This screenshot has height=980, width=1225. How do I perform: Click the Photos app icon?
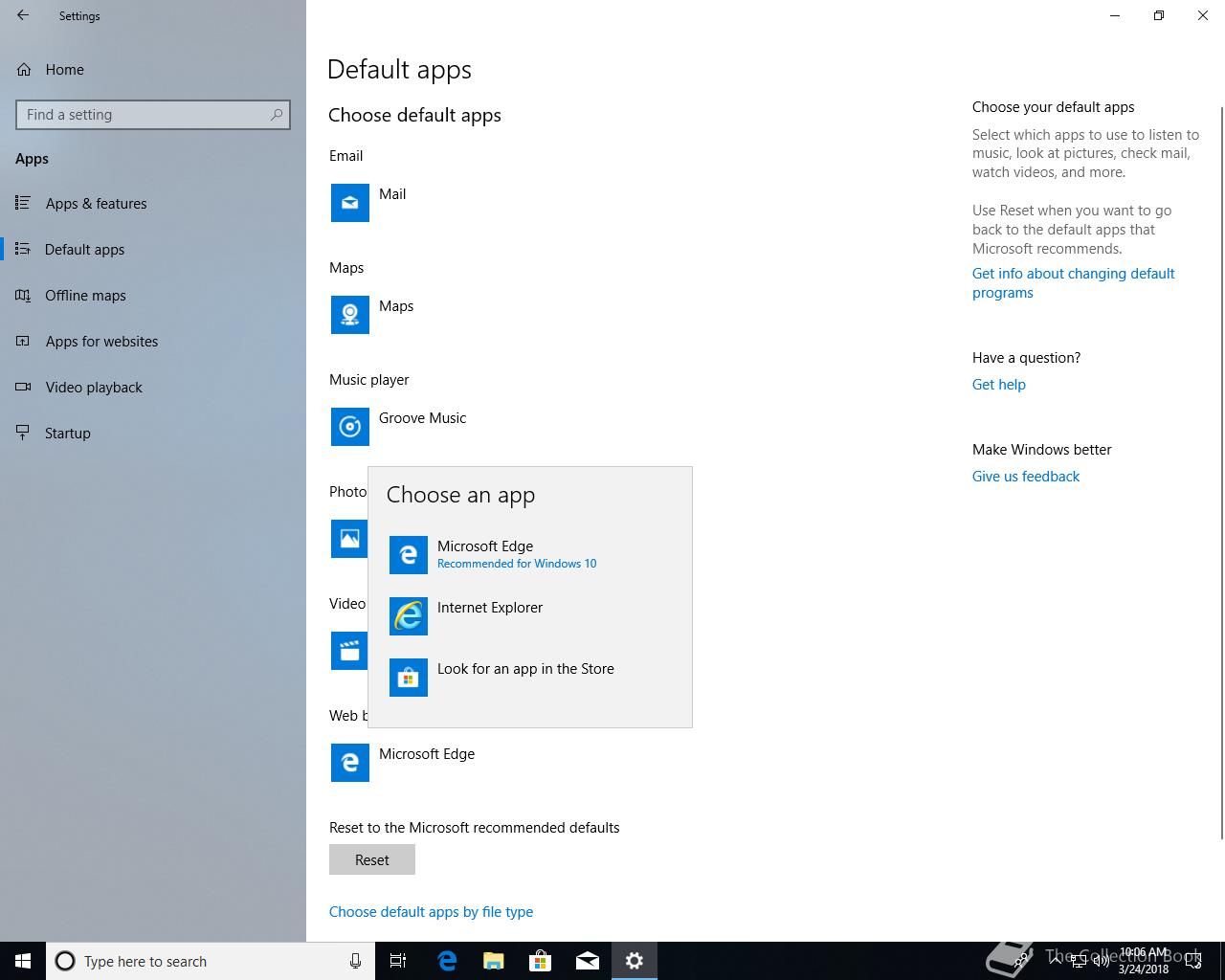click(349, 539)
